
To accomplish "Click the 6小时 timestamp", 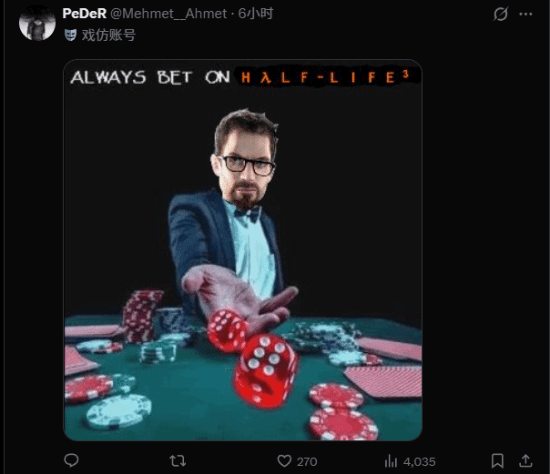I will click(255, 14).
